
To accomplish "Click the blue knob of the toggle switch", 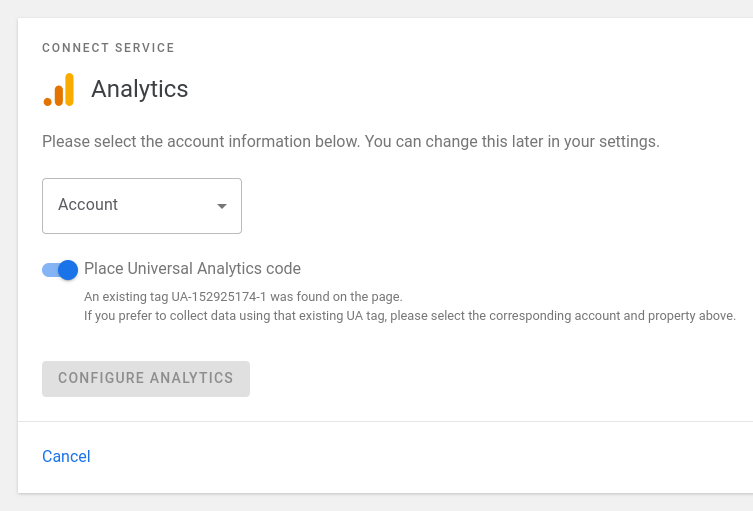I will click(68, 270).
